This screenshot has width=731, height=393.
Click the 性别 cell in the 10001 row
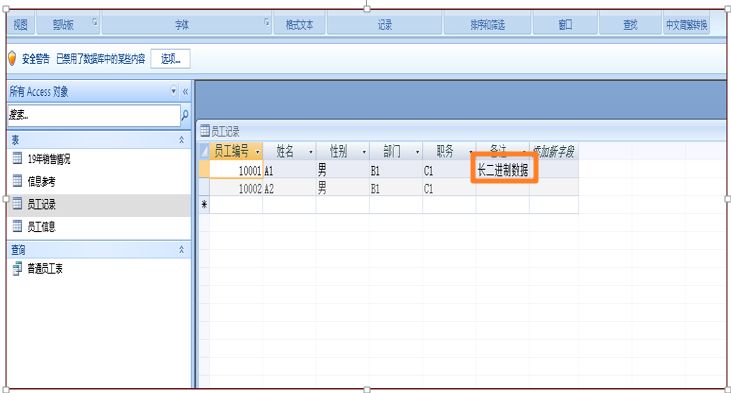[343, 170]
